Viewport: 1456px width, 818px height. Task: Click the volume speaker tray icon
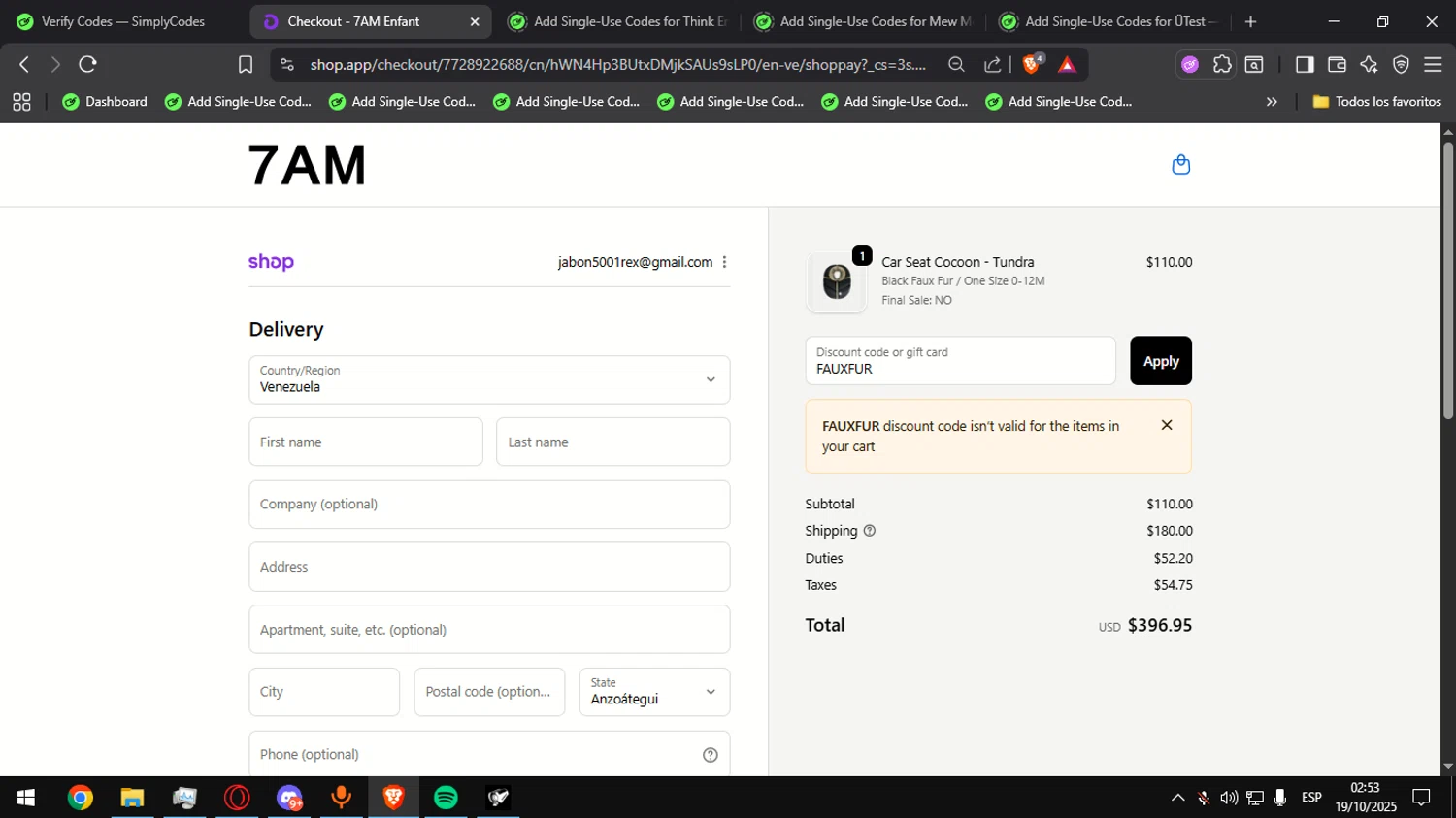pos(1229,798)
